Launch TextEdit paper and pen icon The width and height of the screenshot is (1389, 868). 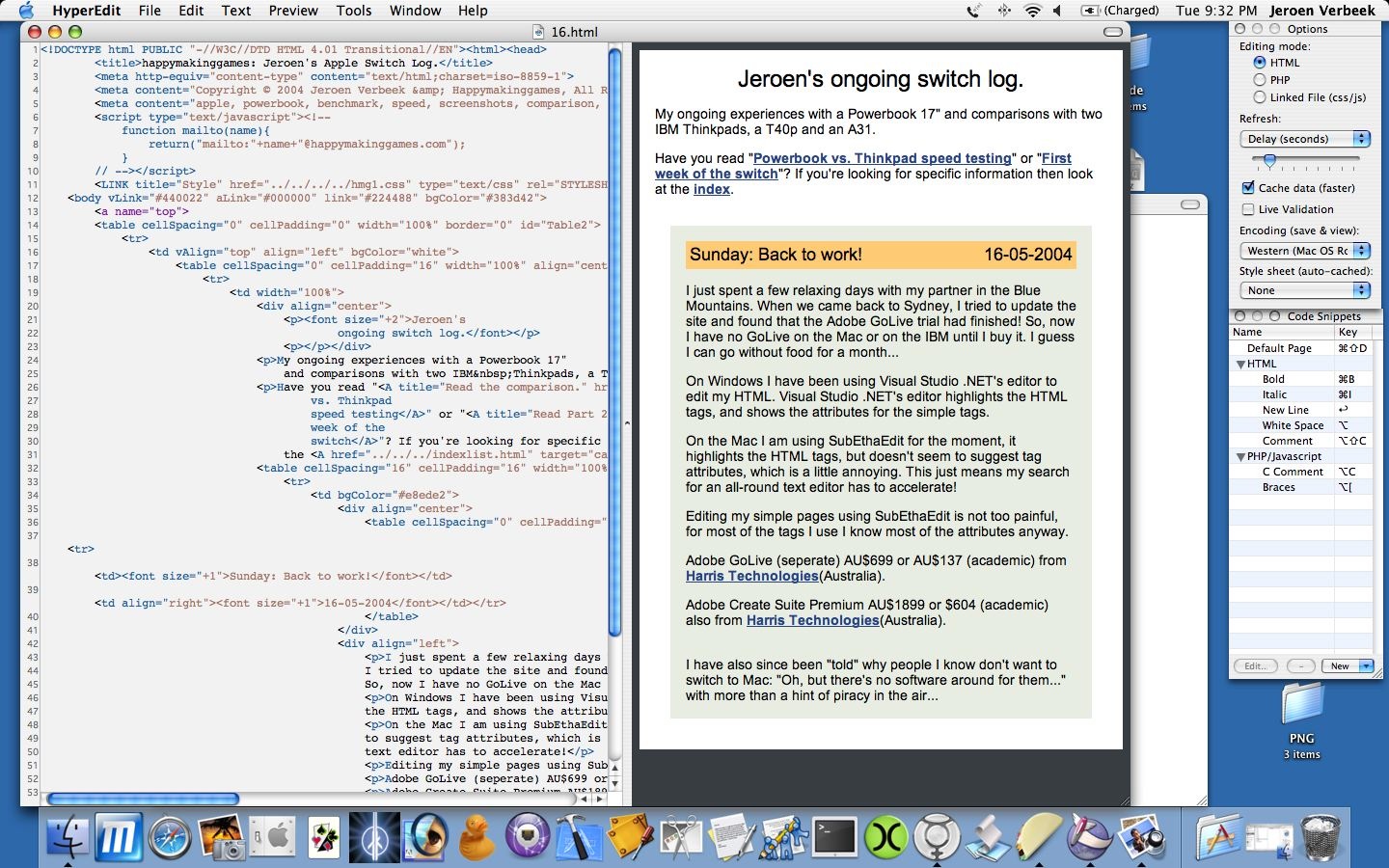732,836
